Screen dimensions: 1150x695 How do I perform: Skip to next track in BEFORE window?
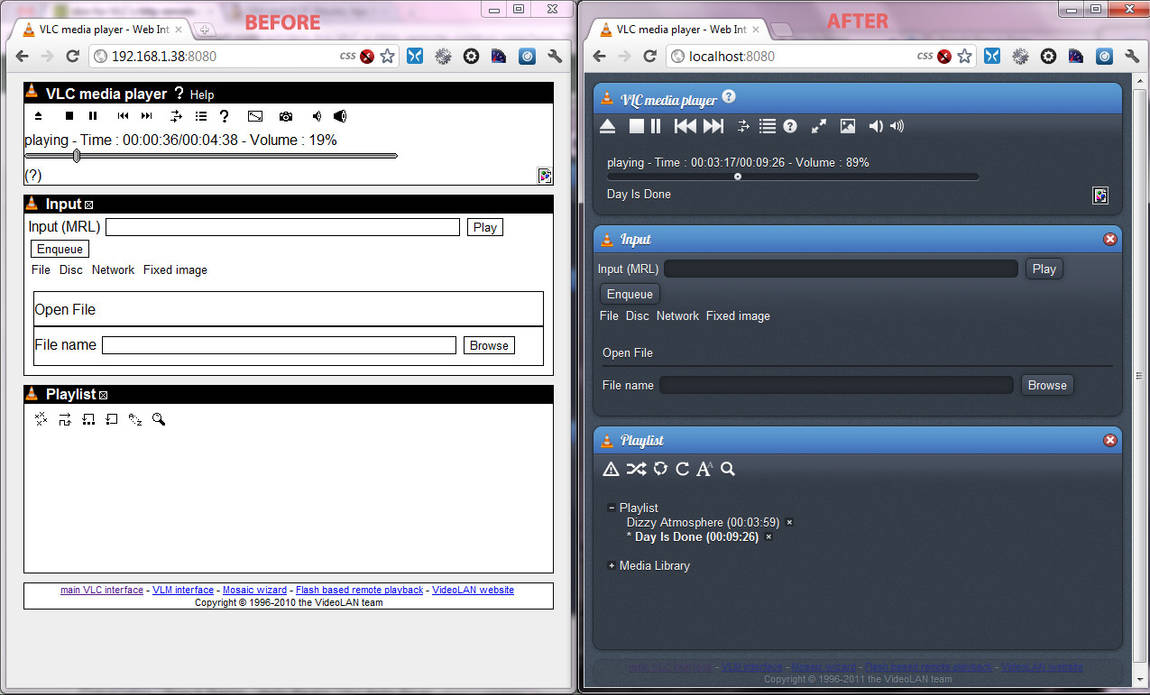pos(147,116)
